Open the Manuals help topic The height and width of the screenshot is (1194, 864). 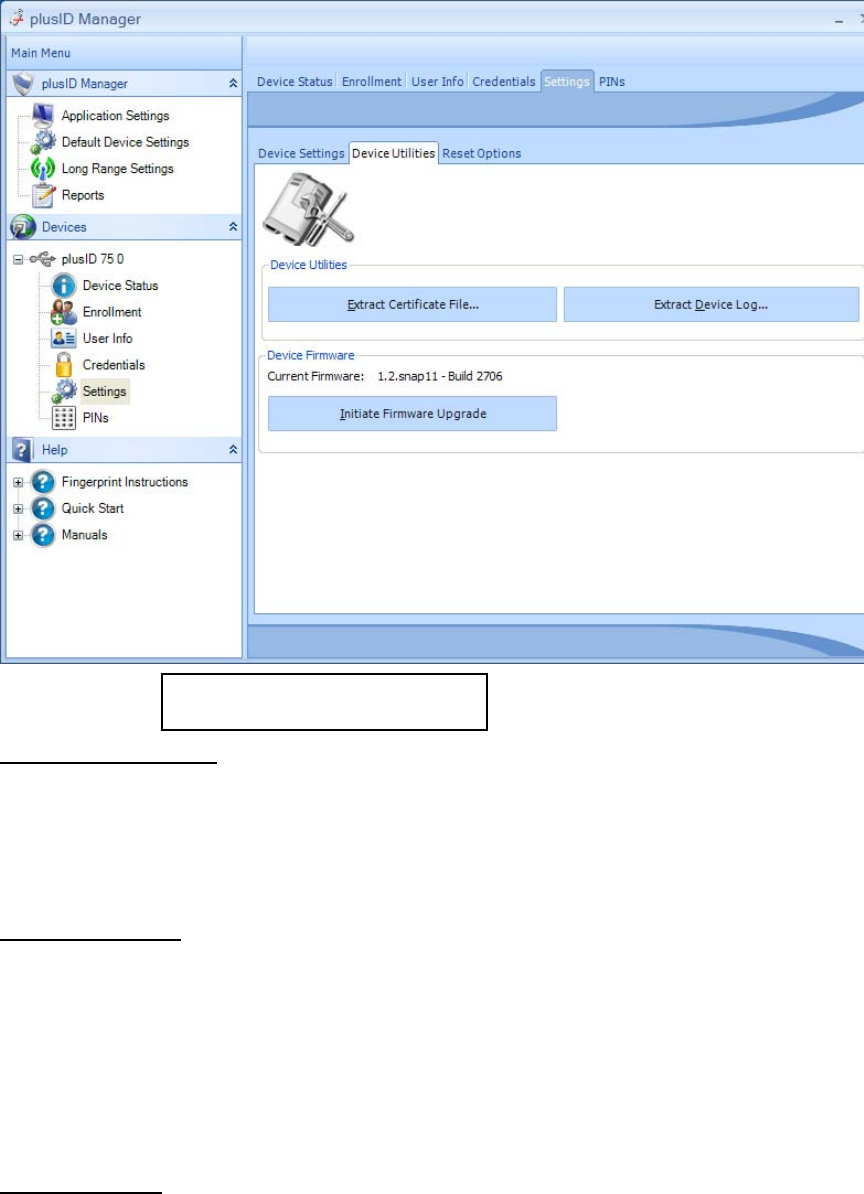coord(84,535)
